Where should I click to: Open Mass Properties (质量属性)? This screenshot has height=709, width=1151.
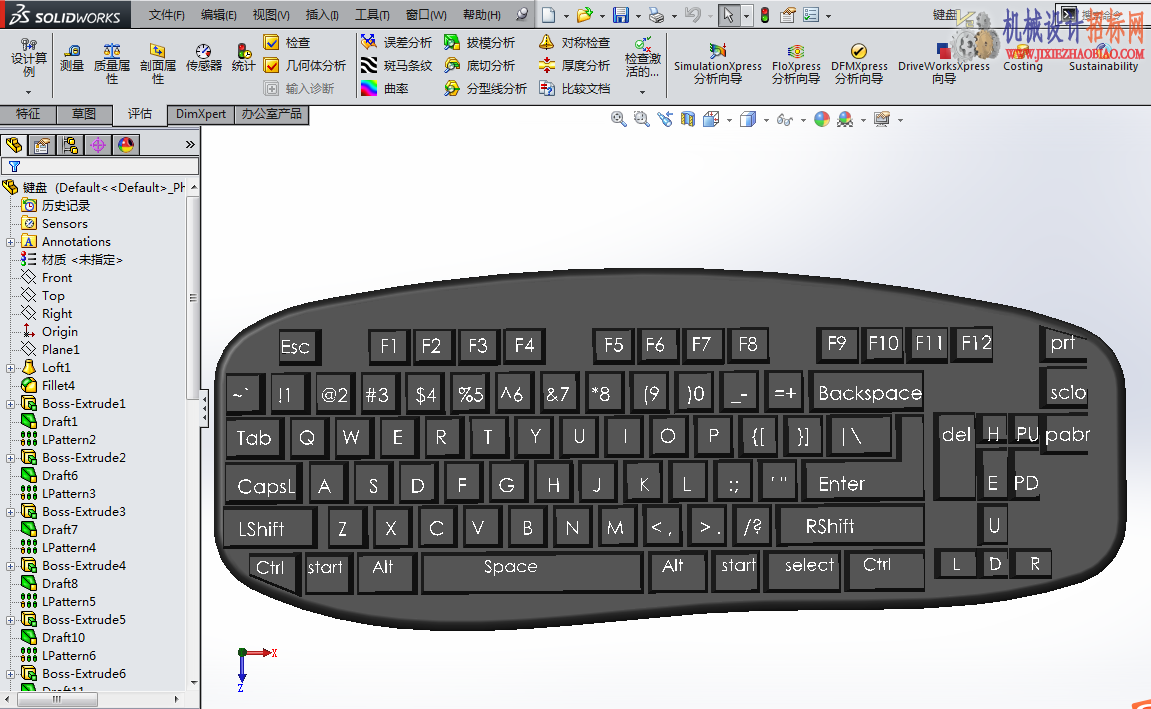click(x=112, y=63)
